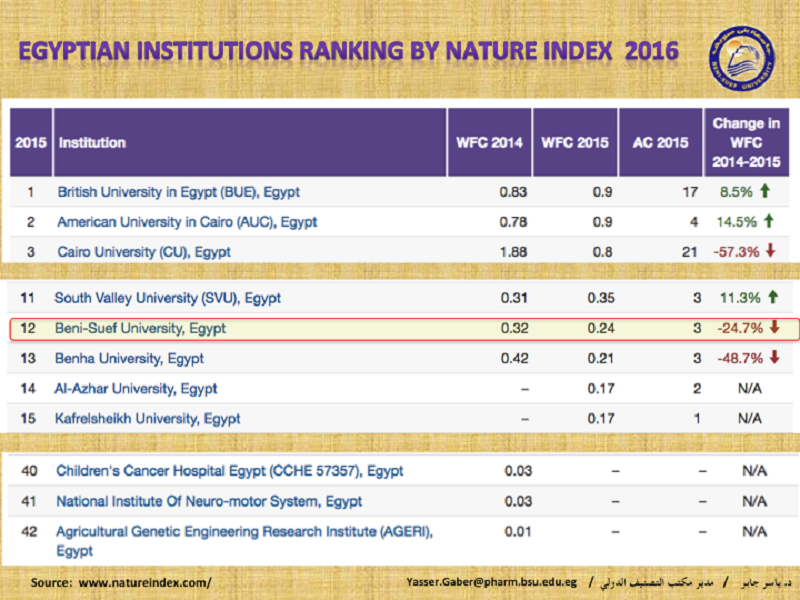800x600 pixels.
Task: Open the Al-Azhar University, Egypt link
Action: 136,389
